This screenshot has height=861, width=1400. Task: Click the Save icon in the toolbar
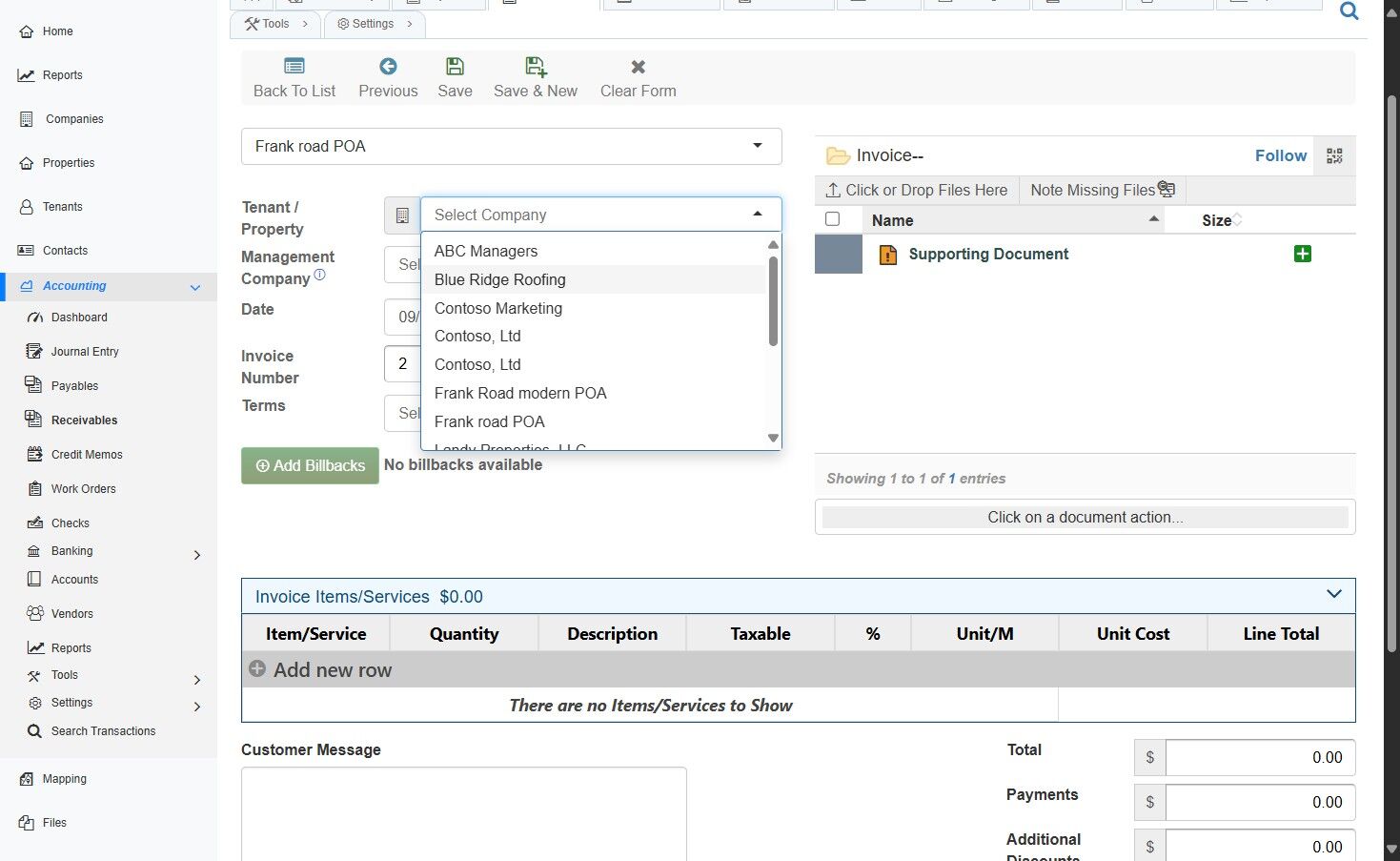click(455, 67)
